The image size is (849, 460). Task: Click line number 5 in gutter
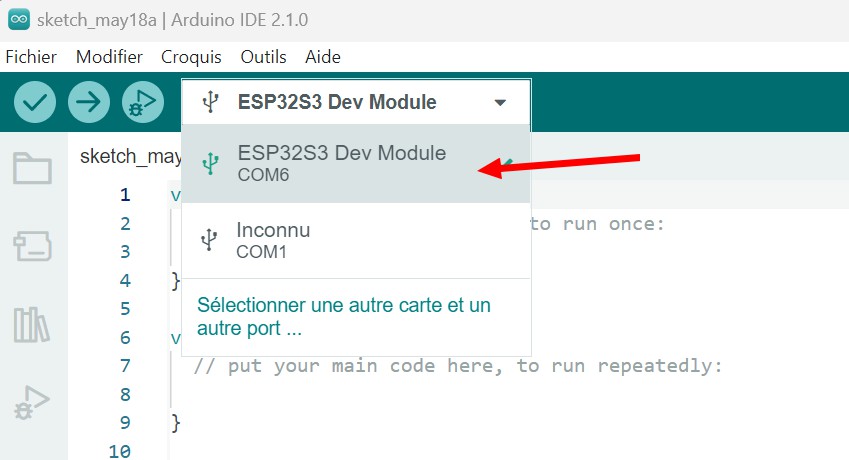pyautogui.click(x=125, y=308)
